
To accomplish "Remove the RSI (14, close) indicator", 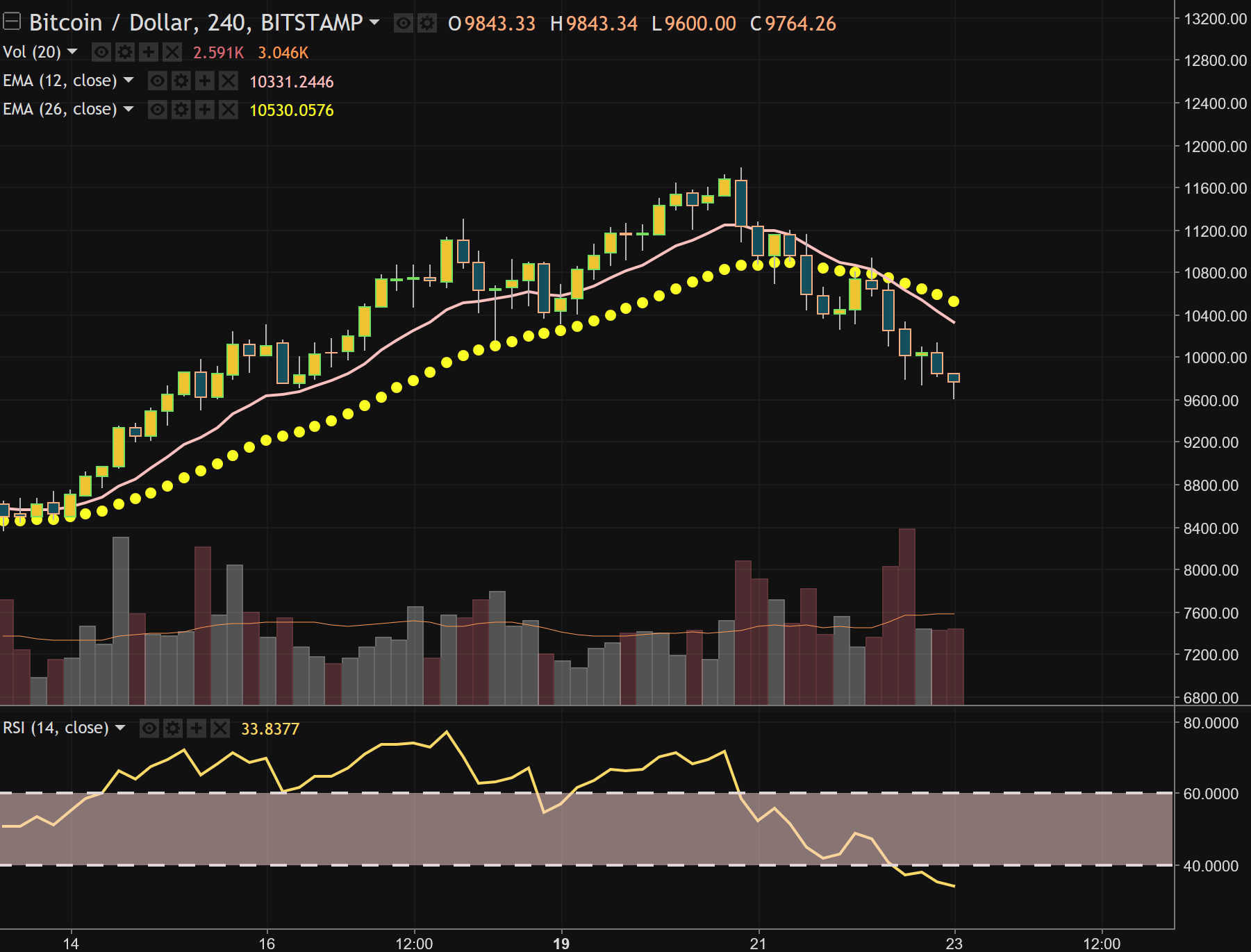I will [220, 728].
